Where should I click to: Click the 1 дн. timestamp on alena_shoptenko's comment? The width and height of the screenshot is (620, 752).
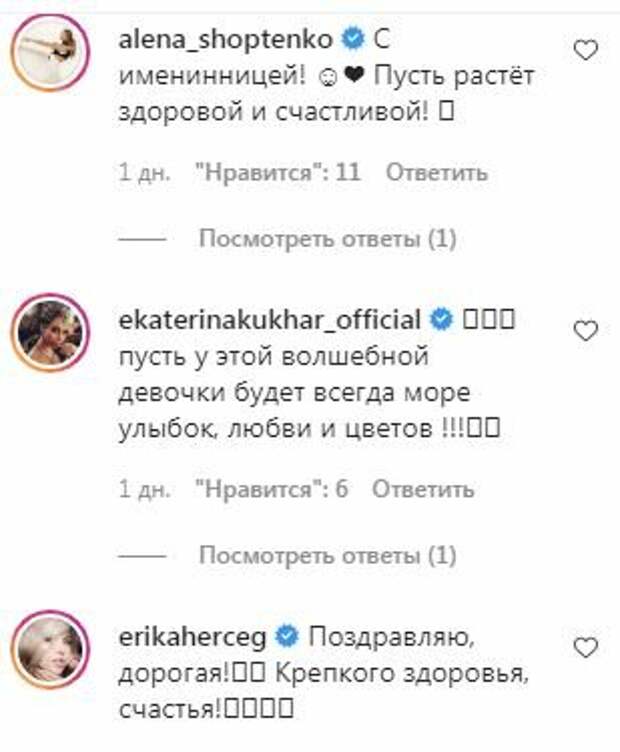pyautogui.click(x=144, y=172)
